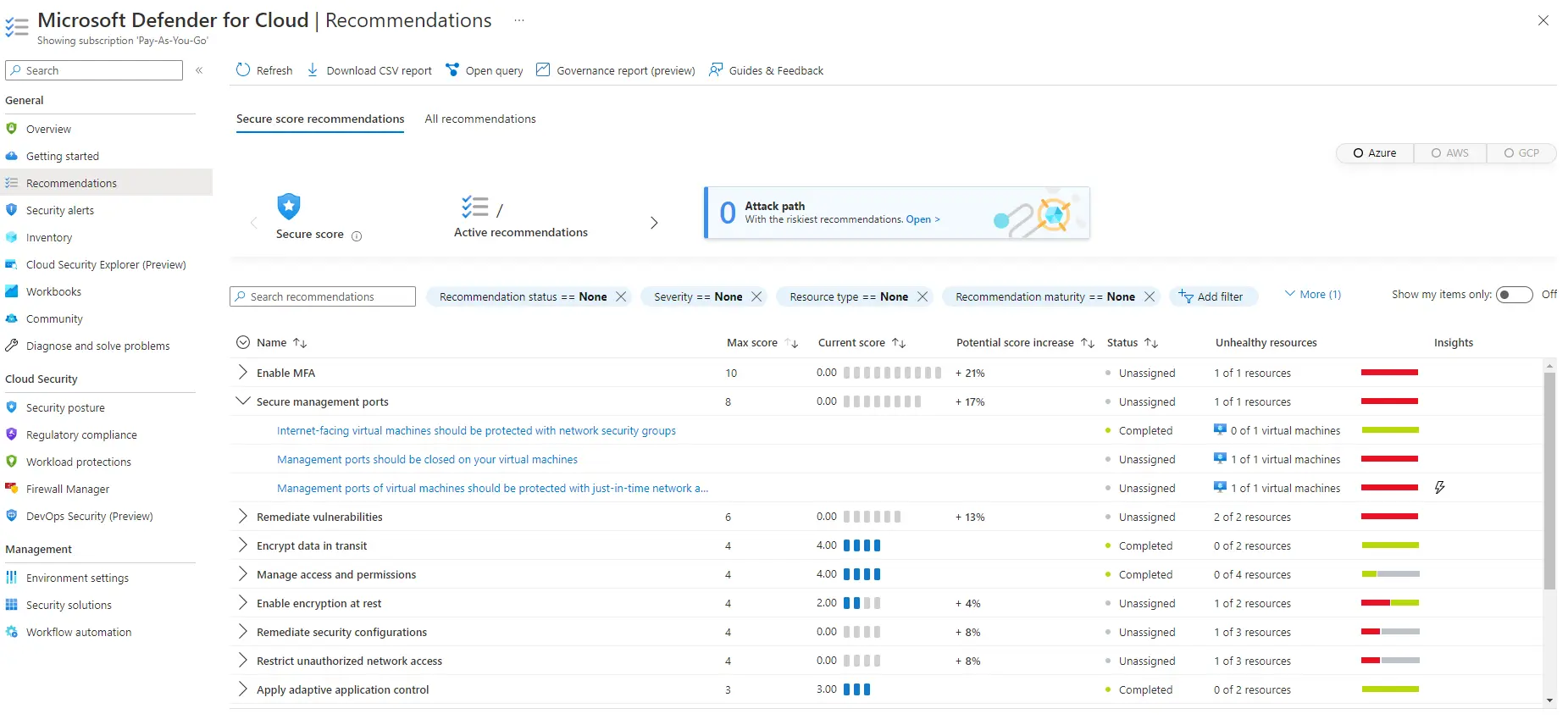This screenshot has width=1568, height=725.
Task: Remove the Recommendation maturity filter
Action: pyautogui.click(x=1150, y=296)
